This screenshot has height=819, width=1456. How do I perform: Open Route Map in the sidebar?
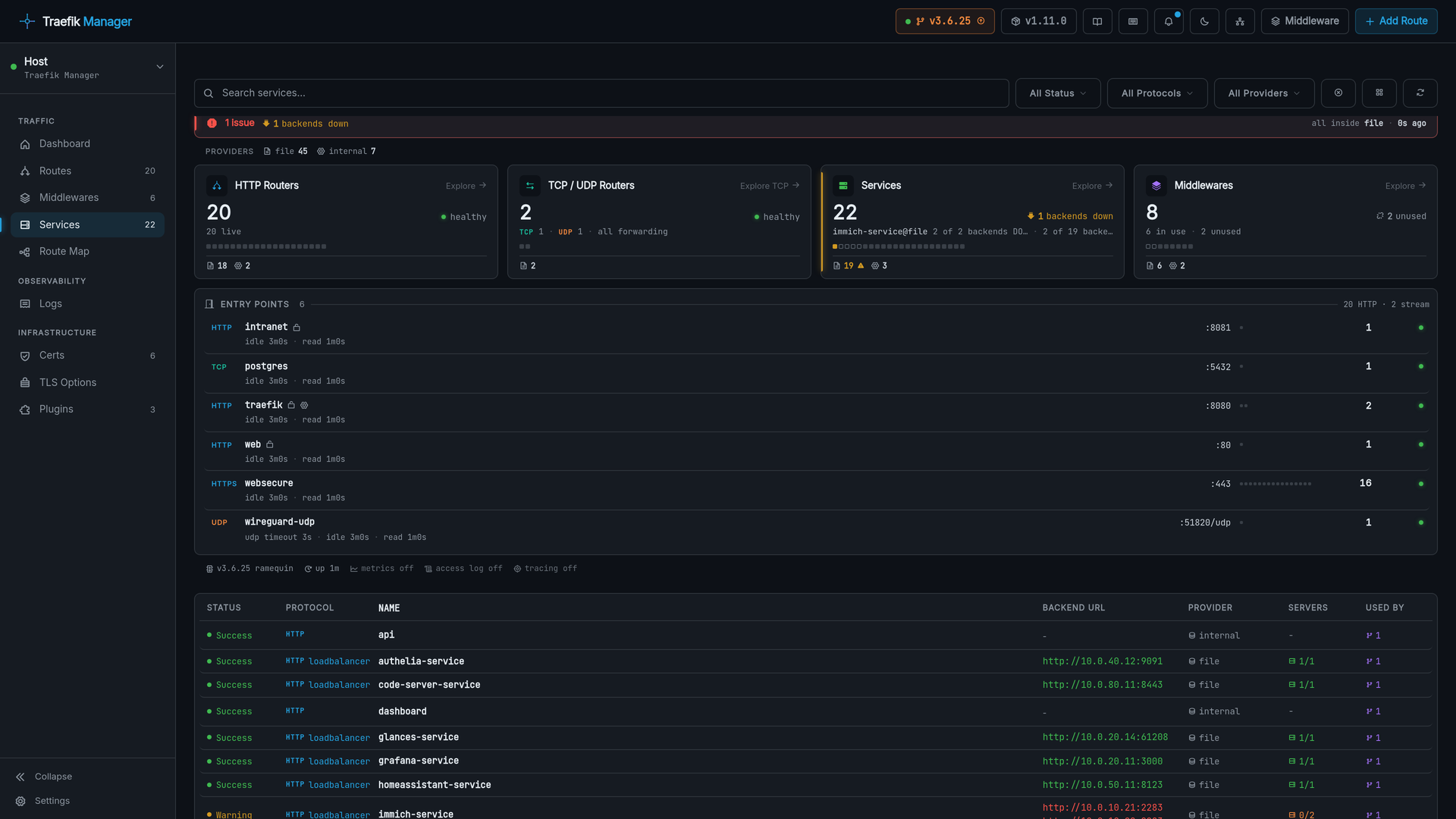[x=87, y=252]
